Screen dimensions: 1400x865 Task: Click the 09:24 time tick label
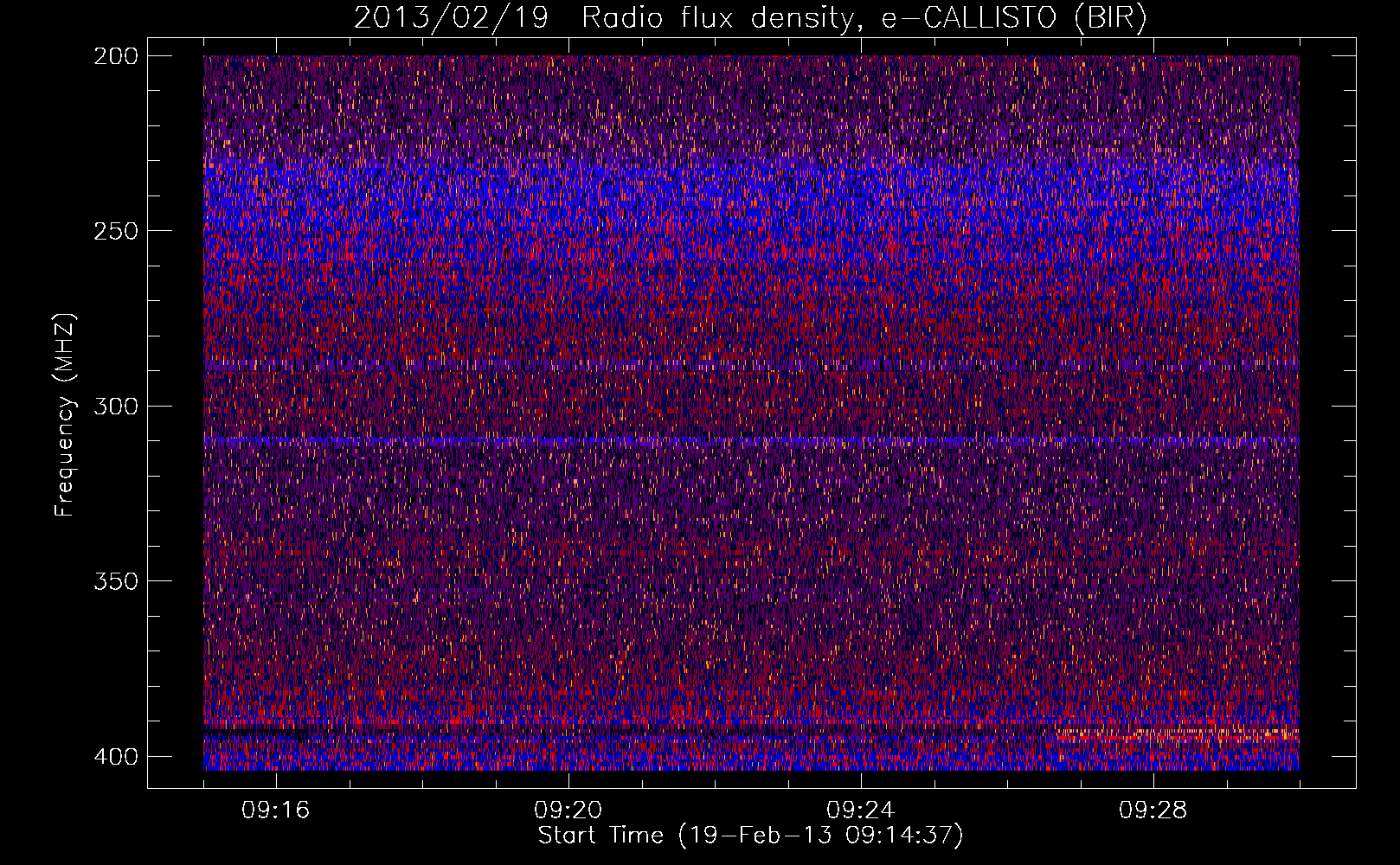860,811
